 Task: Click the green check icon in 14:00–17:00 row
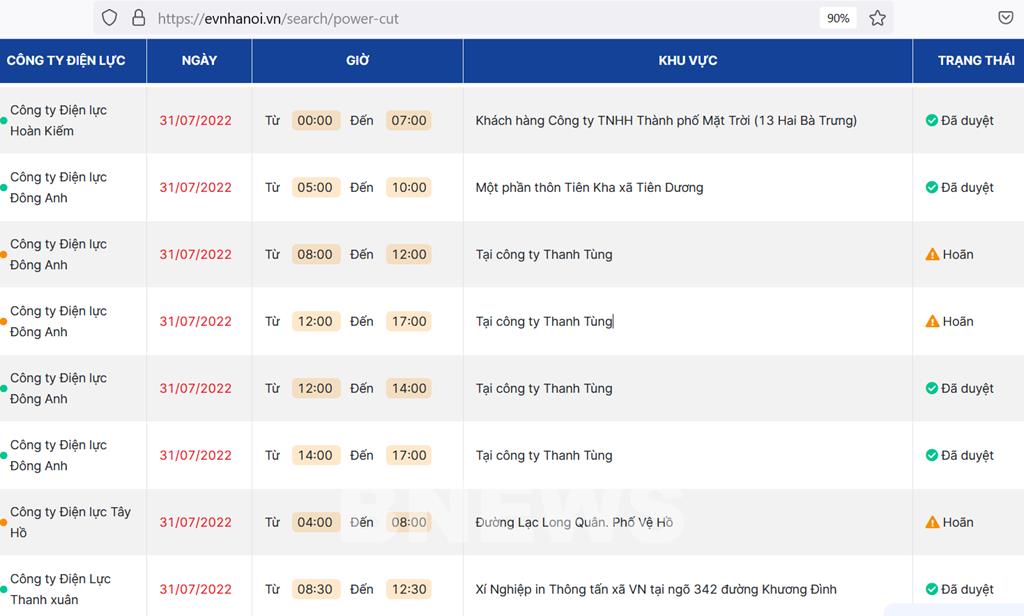click(x=932, y=455)
